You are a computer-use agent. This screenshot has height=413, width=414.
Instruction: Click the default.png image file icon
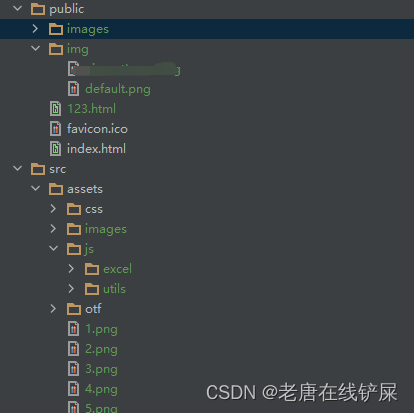pyautogui.click(x=74, y=89)
